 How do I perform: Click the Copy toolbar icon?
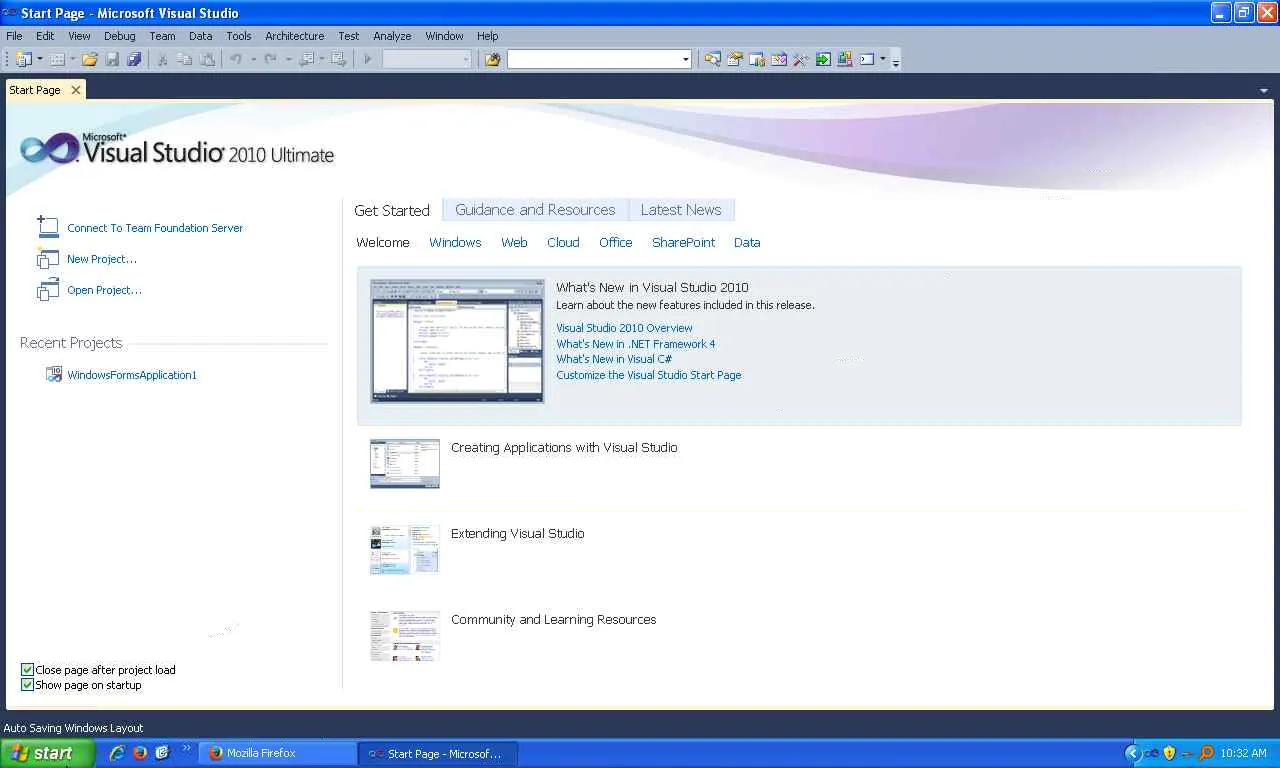[185, 60]
